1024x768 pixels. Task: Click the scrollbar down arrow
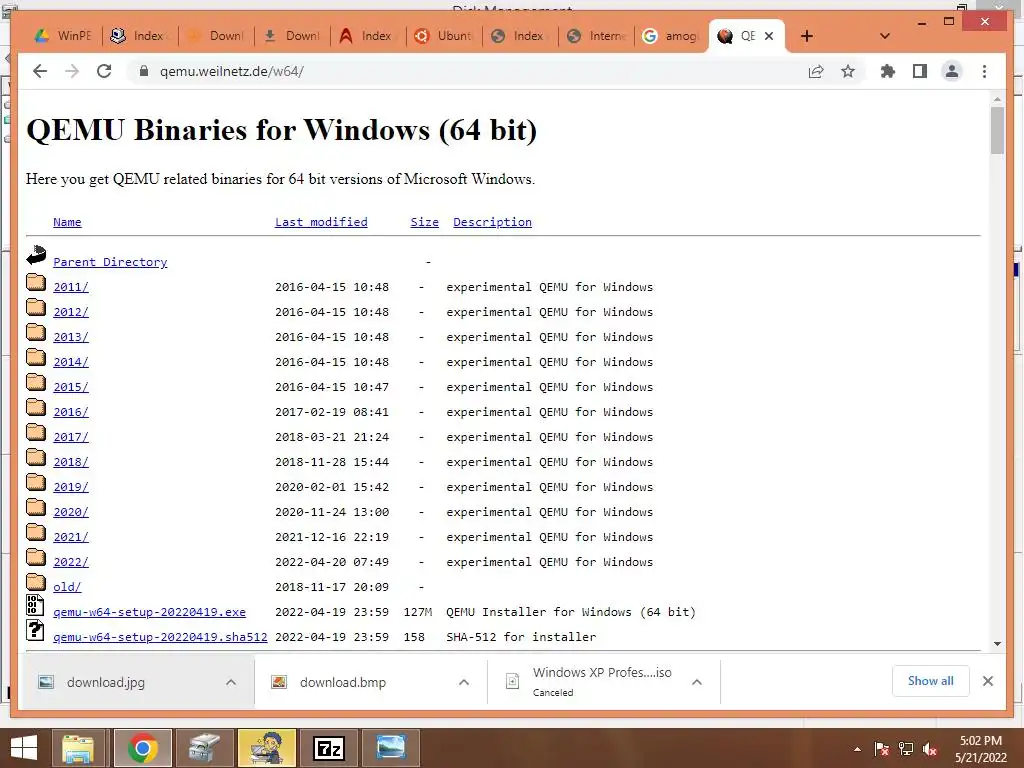point(997,644)
